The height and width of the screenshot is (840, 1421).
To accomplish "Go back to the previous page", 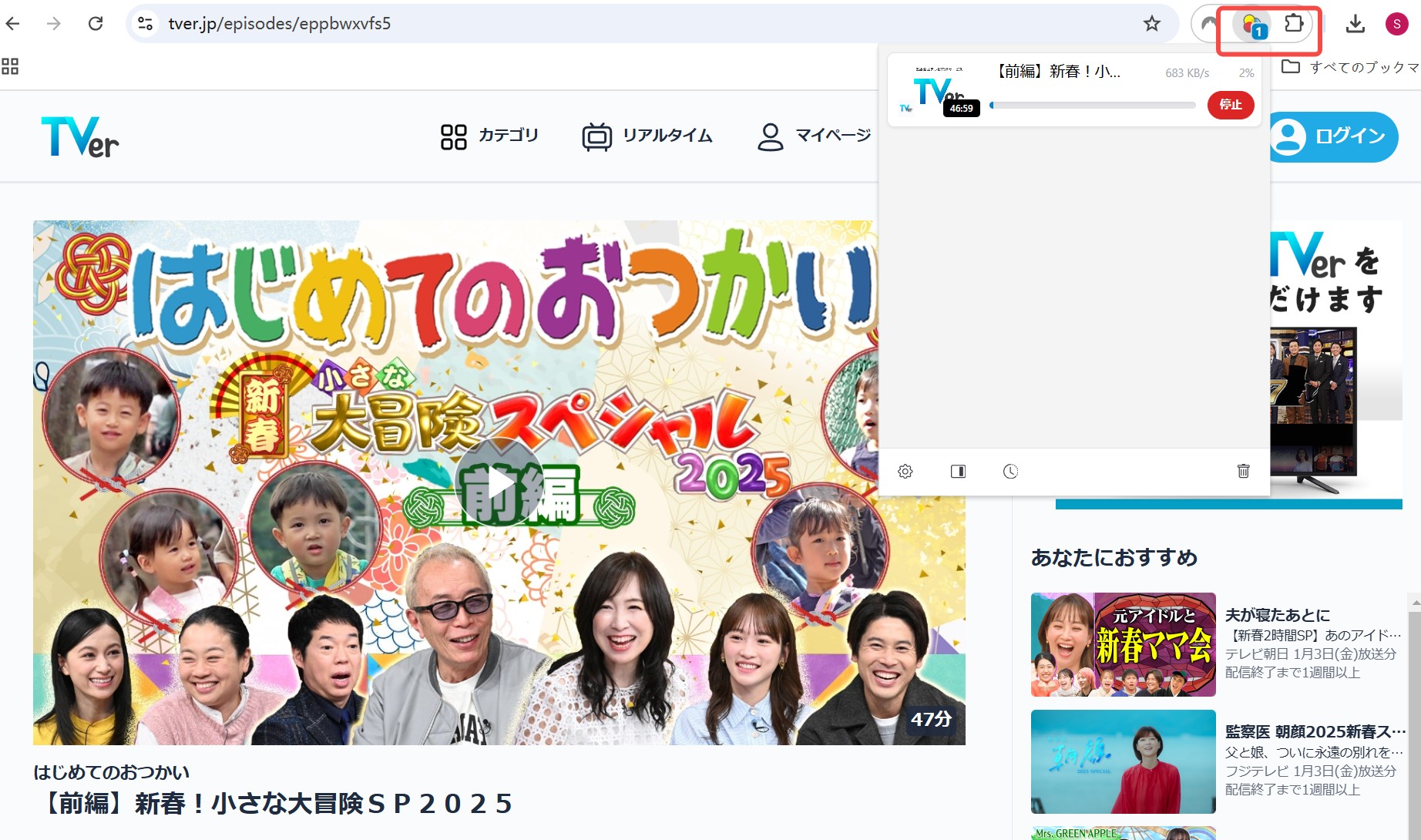I will pyautogui.click(x=12, y=24).
